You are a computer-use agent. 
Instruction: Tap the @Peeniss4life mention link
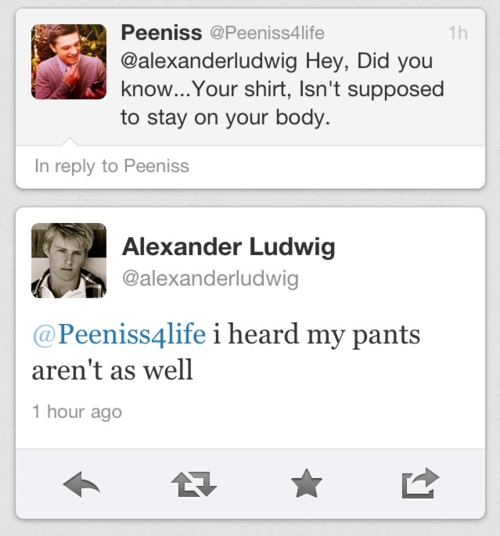point(119,334)
